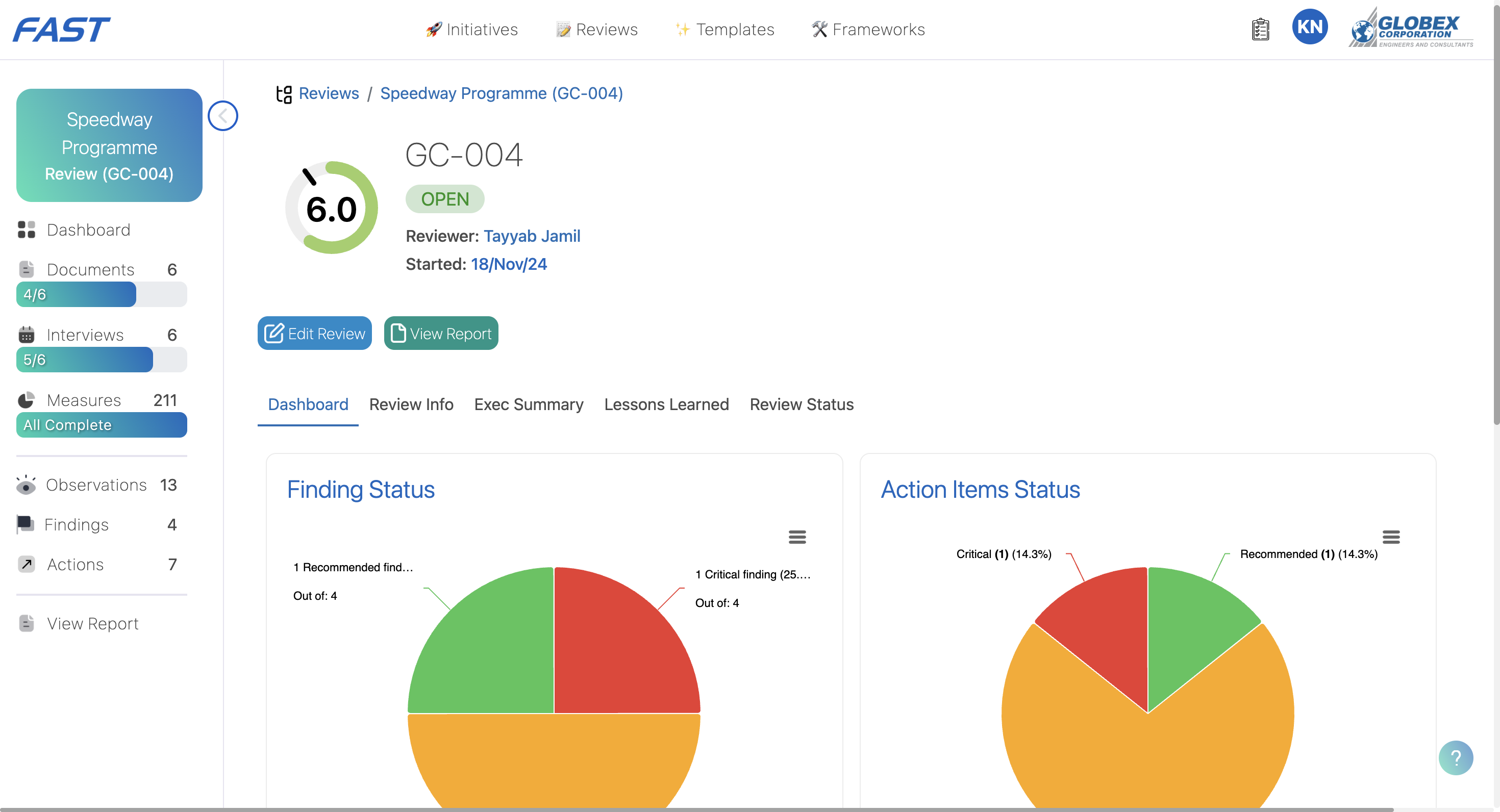Open the KN user avatar menu
This screenshot has width=1500, height=812.
[1310, 27]
